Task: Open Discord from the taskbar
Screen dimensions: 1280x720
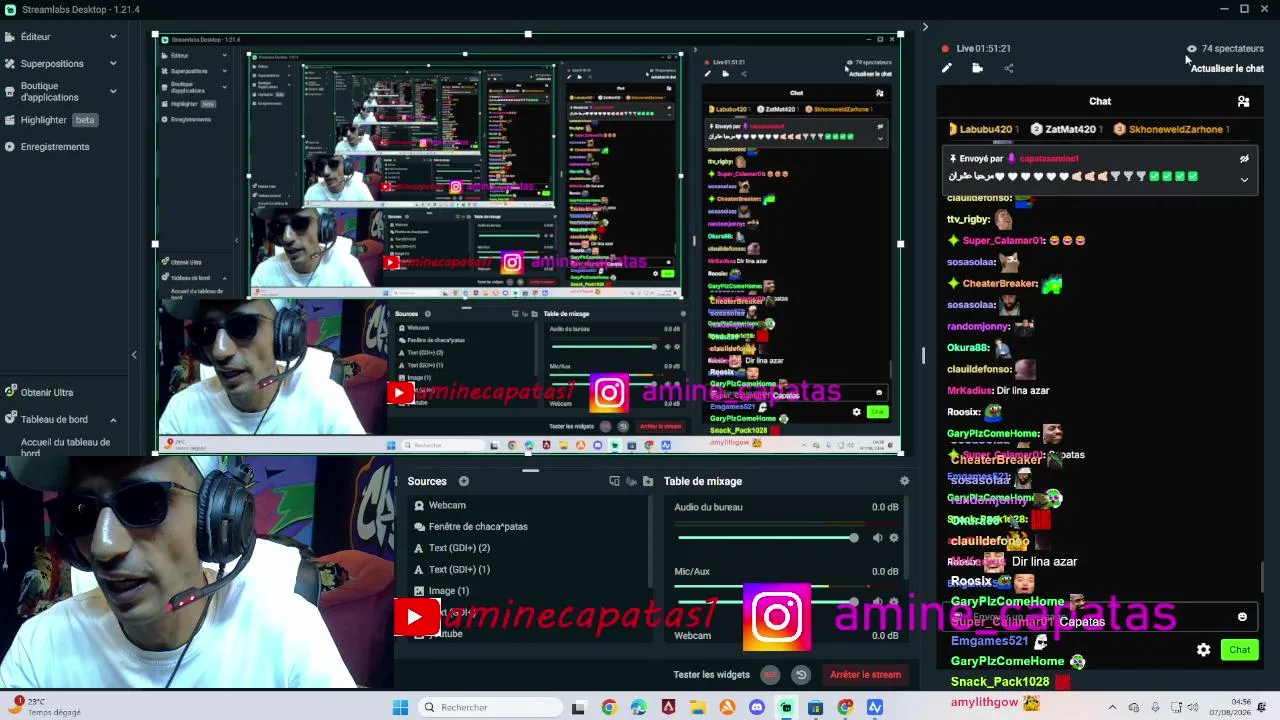Action: [x=757, y=708]
